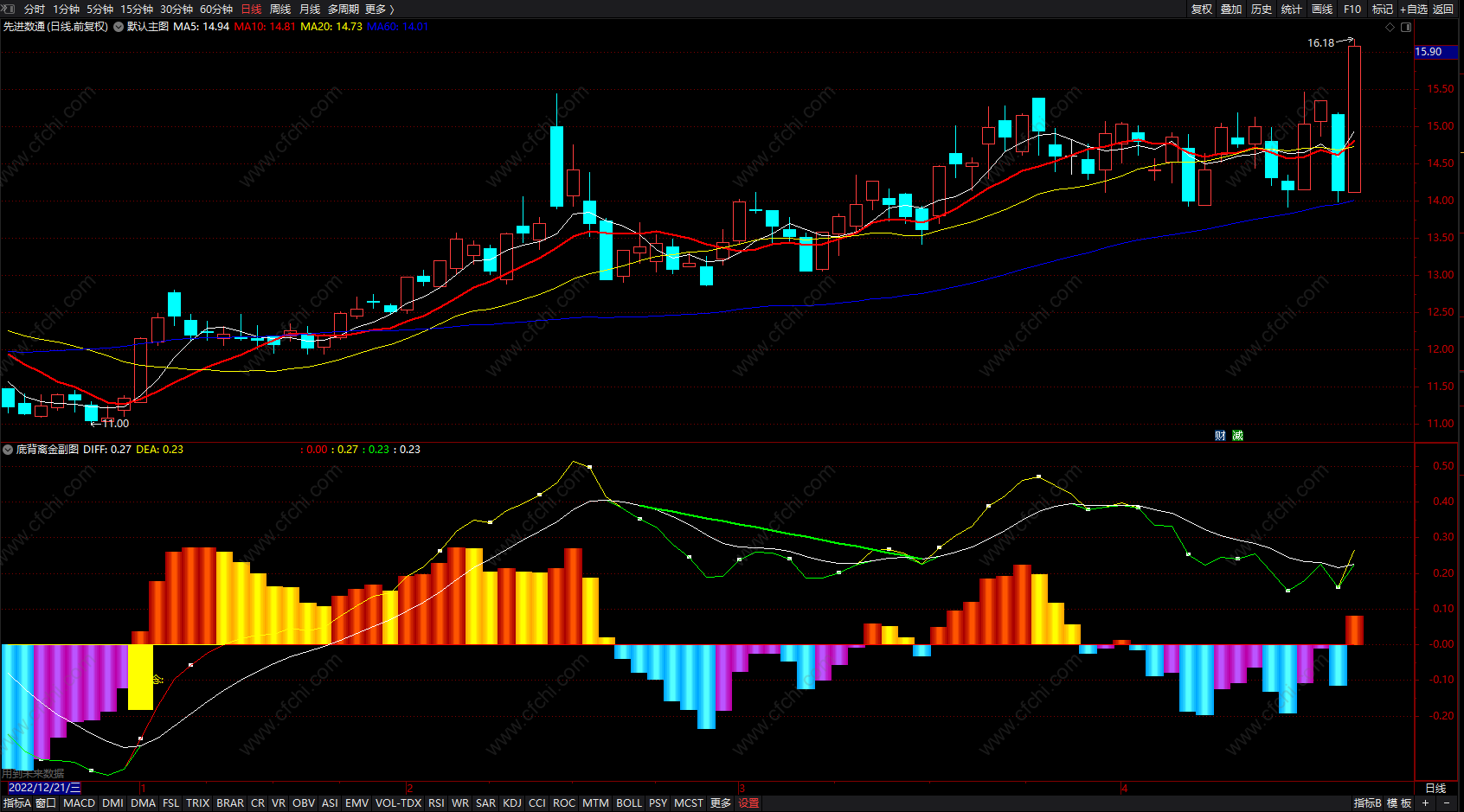Open the 模板 template button
Viewport: 1464px width, 812px height.
(1400, 803)
